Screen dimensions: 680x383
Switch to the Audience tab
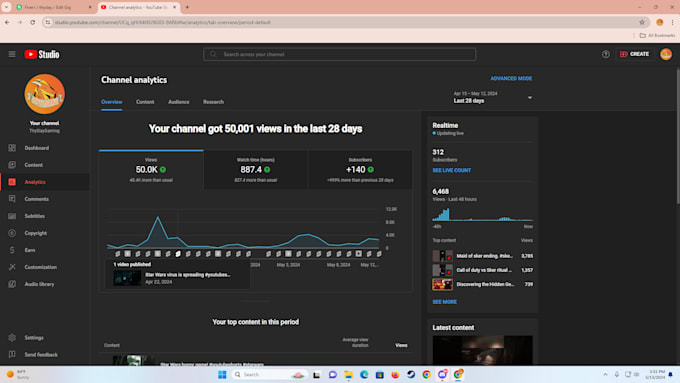(179, 102)
